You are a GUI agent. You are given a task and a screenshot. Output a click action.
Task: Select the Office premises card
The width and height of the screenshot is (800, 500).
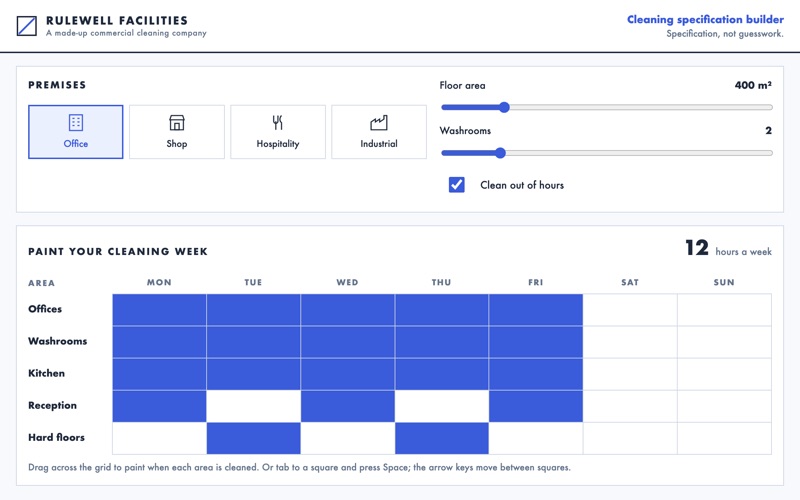click(x=76, y=132)
